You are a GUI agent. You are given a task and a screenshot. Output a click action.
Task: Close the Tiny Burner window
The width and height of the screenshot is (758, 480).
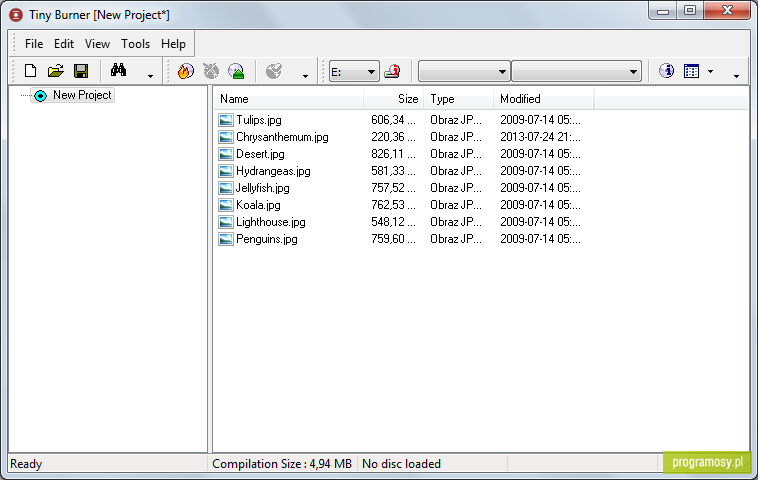click(x=727, y=11)
